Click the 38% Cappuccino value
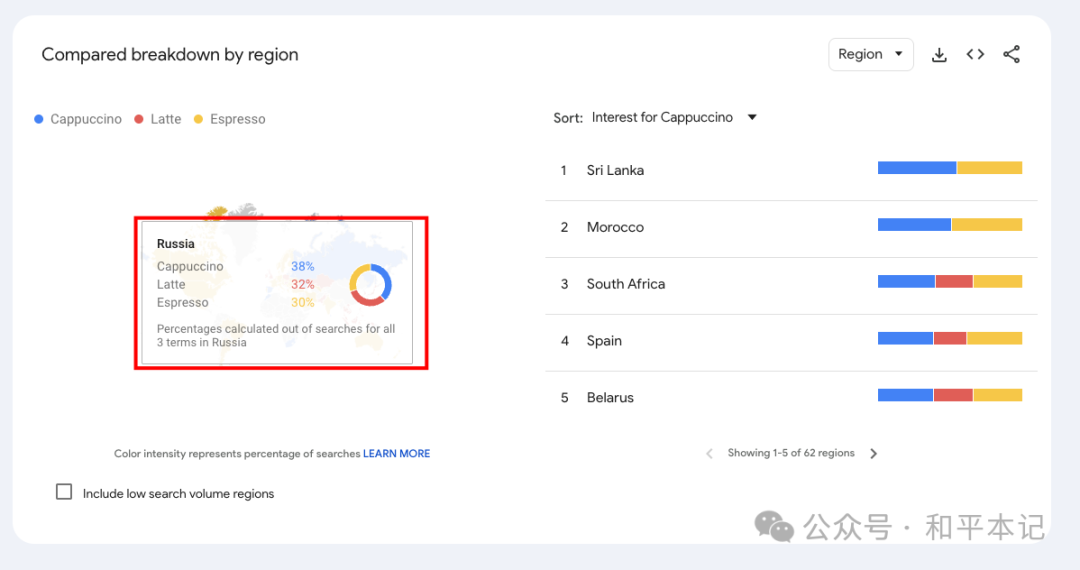 pos(302,266)
